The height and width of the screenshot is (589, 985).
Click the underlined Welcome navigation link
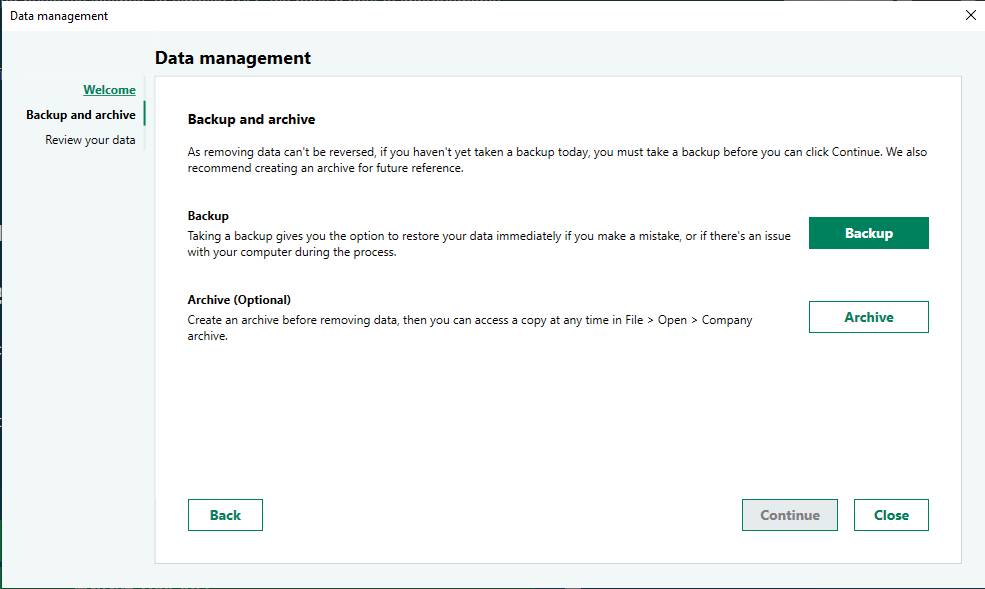pyautogui.click(x=109, y=89)
